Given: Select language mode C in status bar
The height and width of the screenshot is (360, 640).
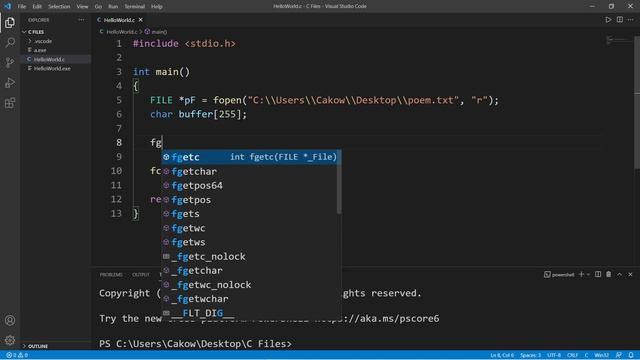Looking at the screenshot, I should (586, 355).
